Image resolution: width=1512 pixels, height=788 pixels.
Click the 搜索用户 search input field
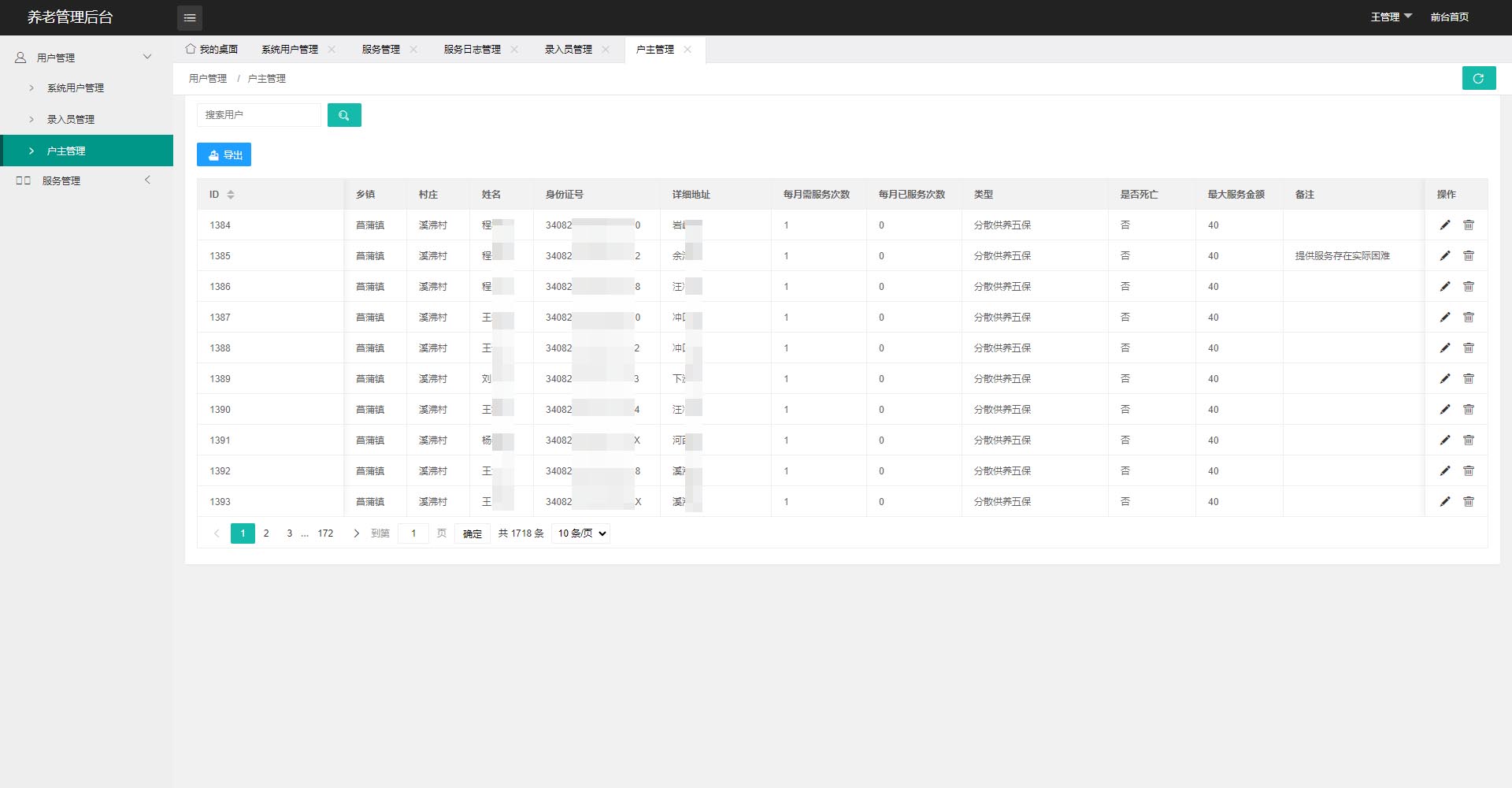pos(258,115)
